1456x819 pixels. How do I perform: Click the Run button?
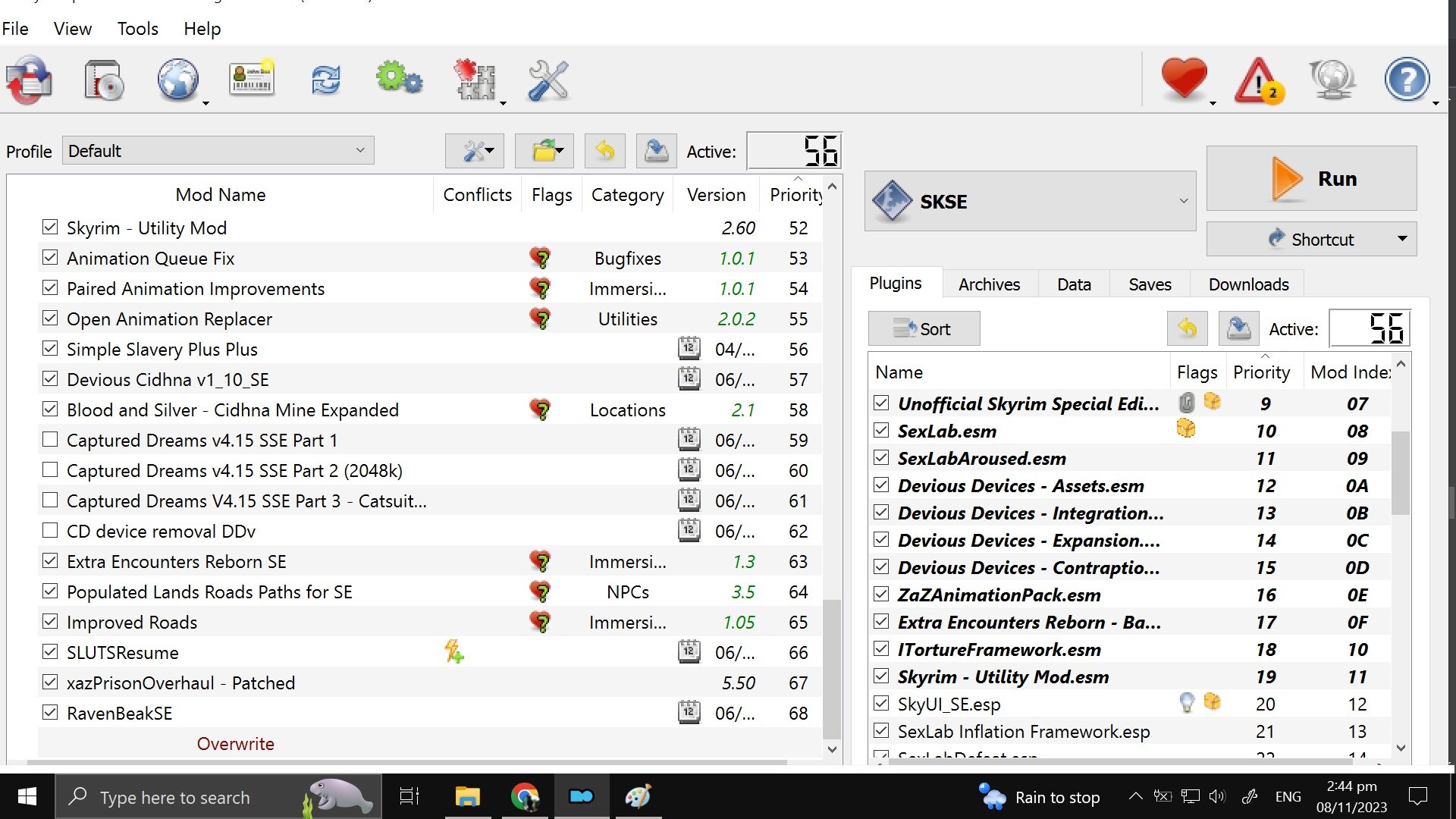[1311, 178]
